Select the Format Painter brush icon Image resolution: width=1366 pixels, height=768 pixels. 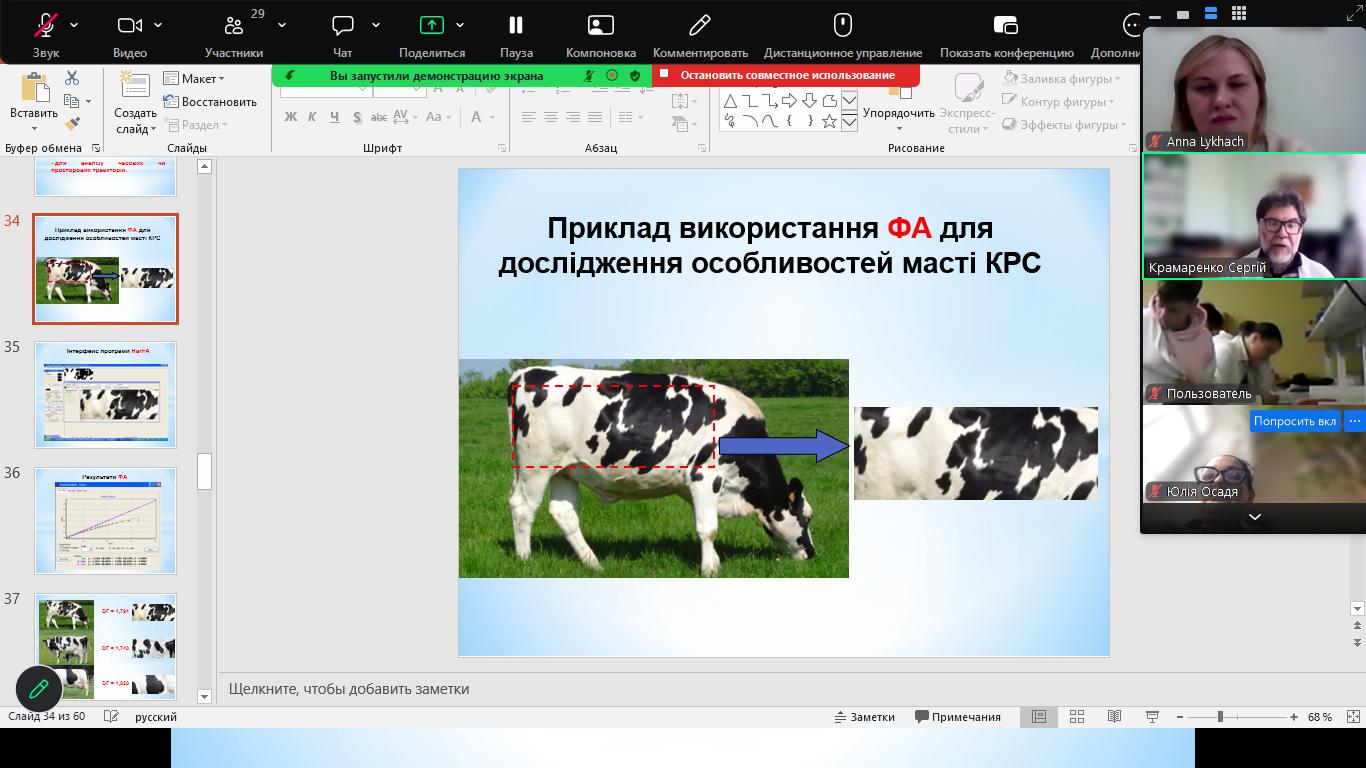coord(72,124)
